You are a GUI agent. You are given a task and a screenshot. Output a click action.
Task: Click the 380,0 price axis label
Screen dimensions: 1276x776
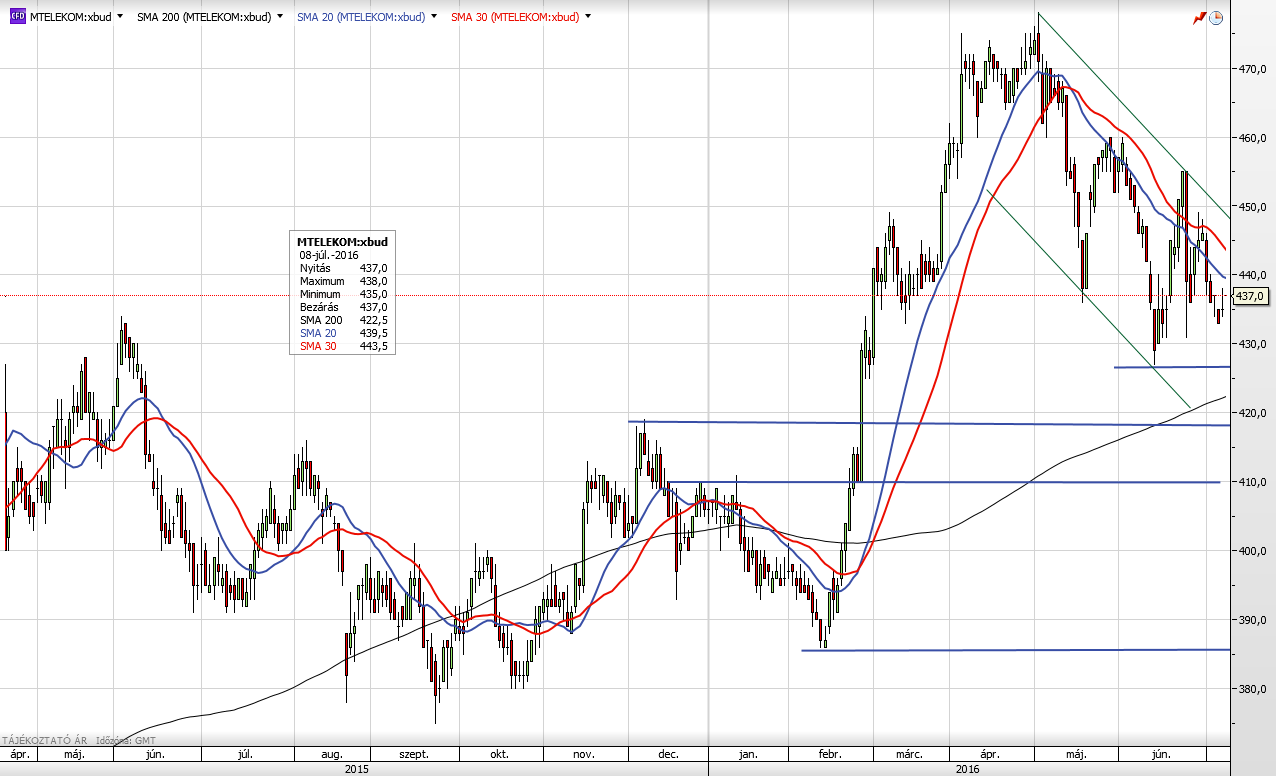[x=1253, y=689]
